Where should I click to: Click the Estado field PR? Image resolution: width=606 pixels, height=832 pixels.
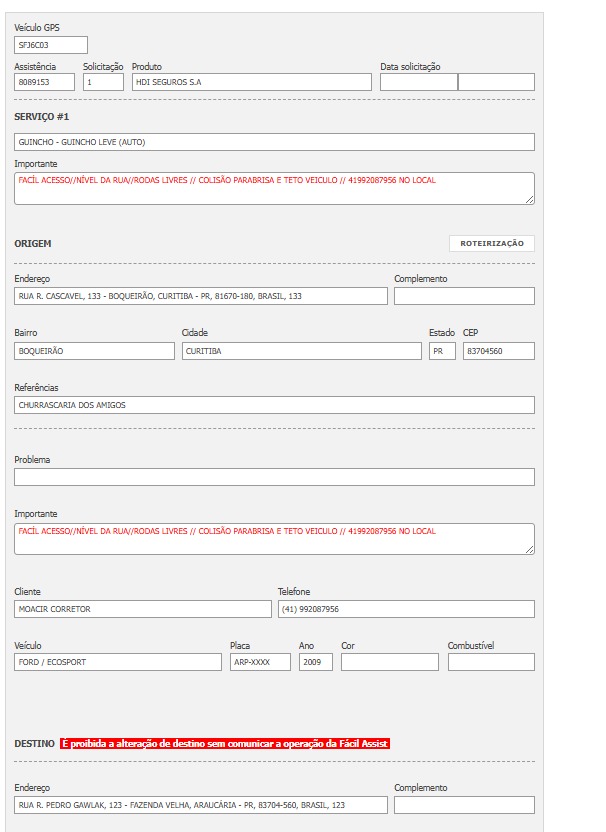443,351
